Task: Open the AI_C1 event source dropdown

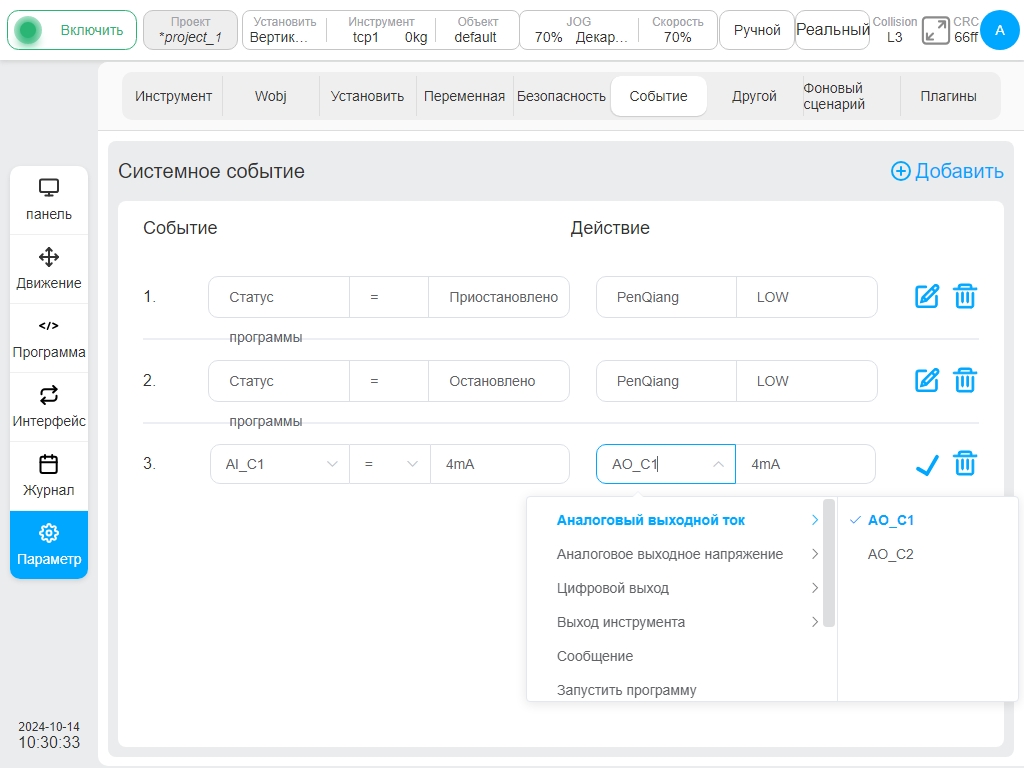Action: [280, 464]
